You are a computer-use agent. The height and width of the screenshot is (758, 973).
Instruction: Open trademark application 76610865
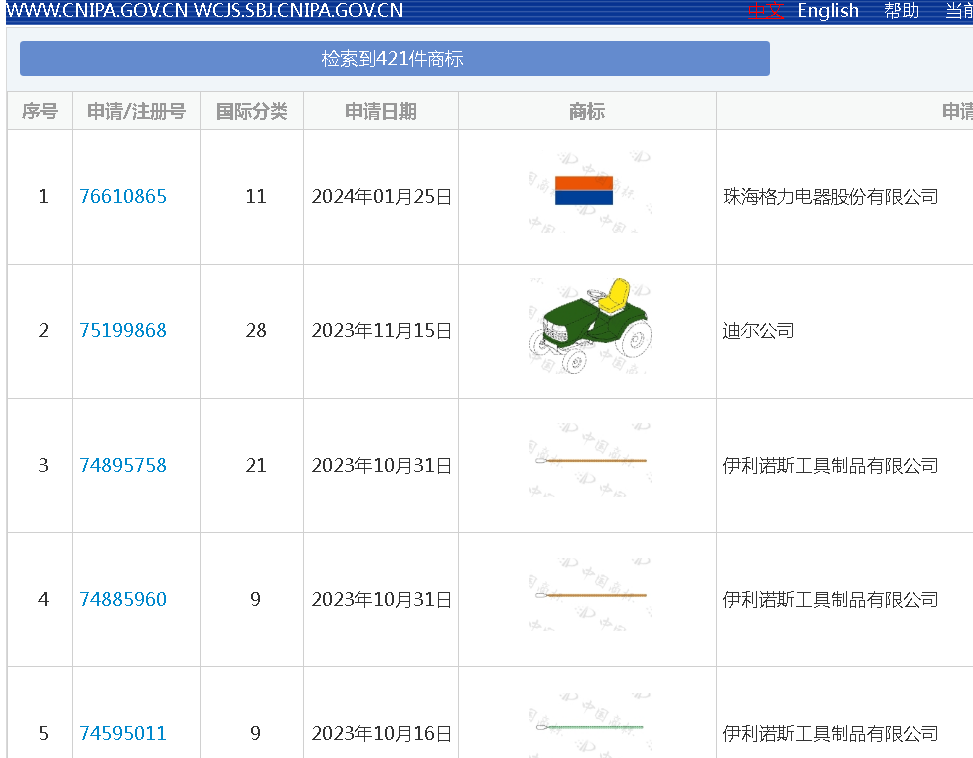[123, 197]
